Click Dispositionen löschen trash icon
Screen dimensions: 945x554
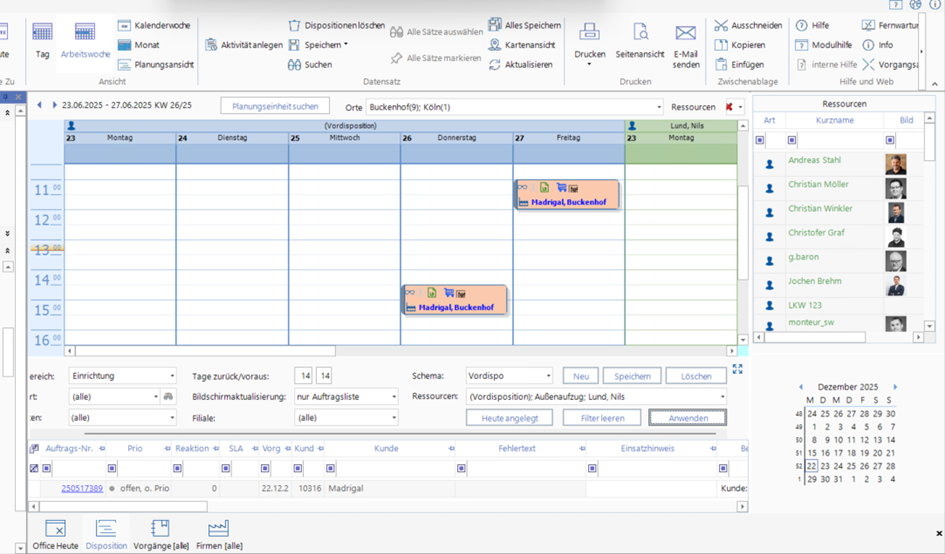tap(295, 25)
